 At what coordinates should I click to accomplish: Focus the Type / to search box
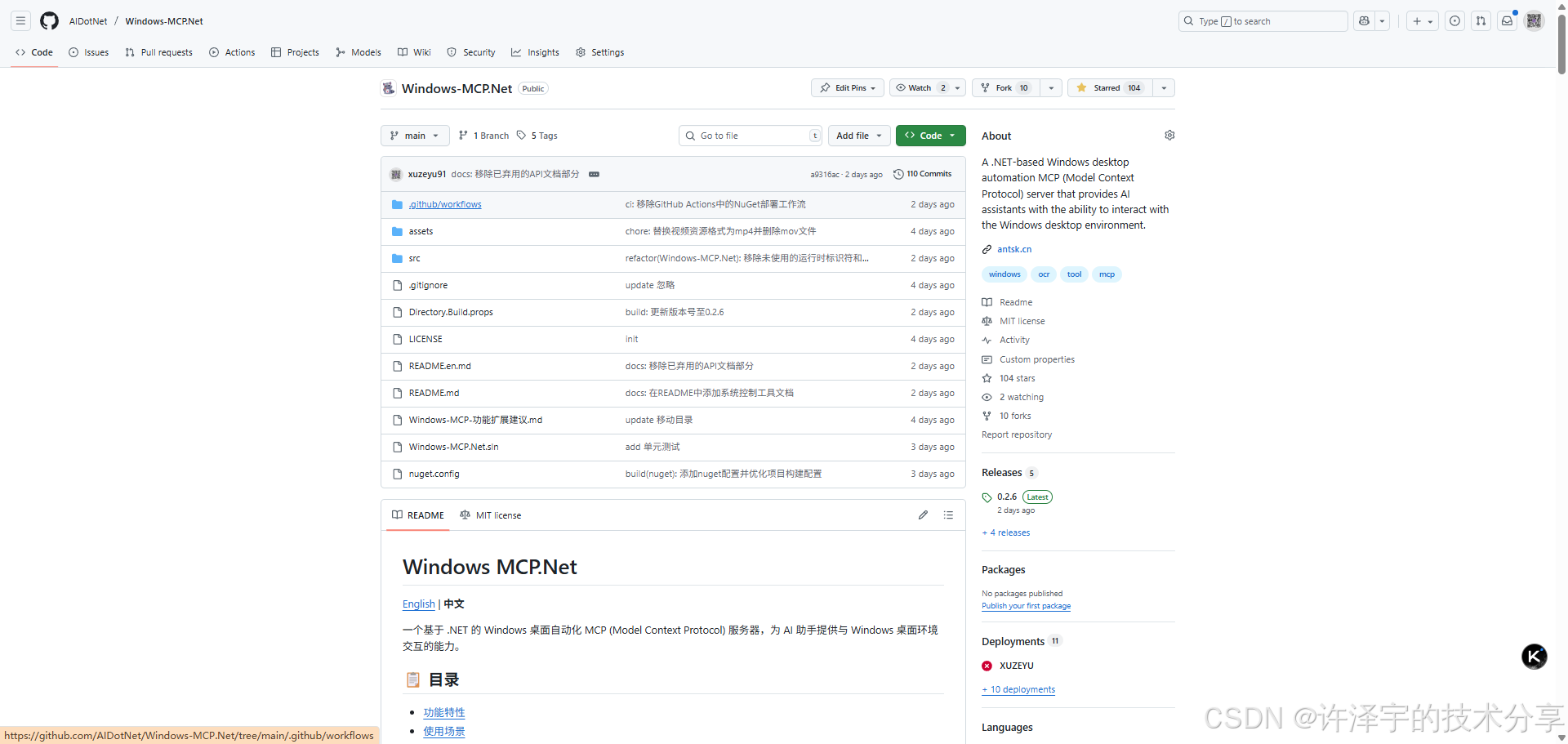point(1263,21)
